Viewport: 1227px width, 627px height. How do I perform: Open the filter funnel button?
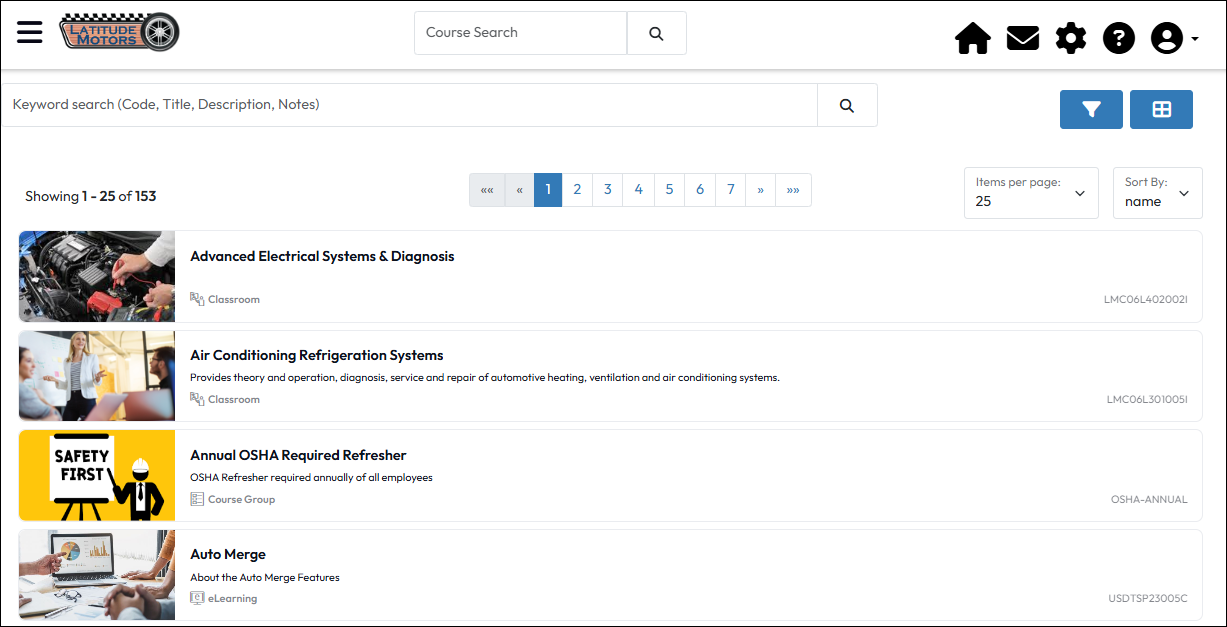(x=1091, y=110)
